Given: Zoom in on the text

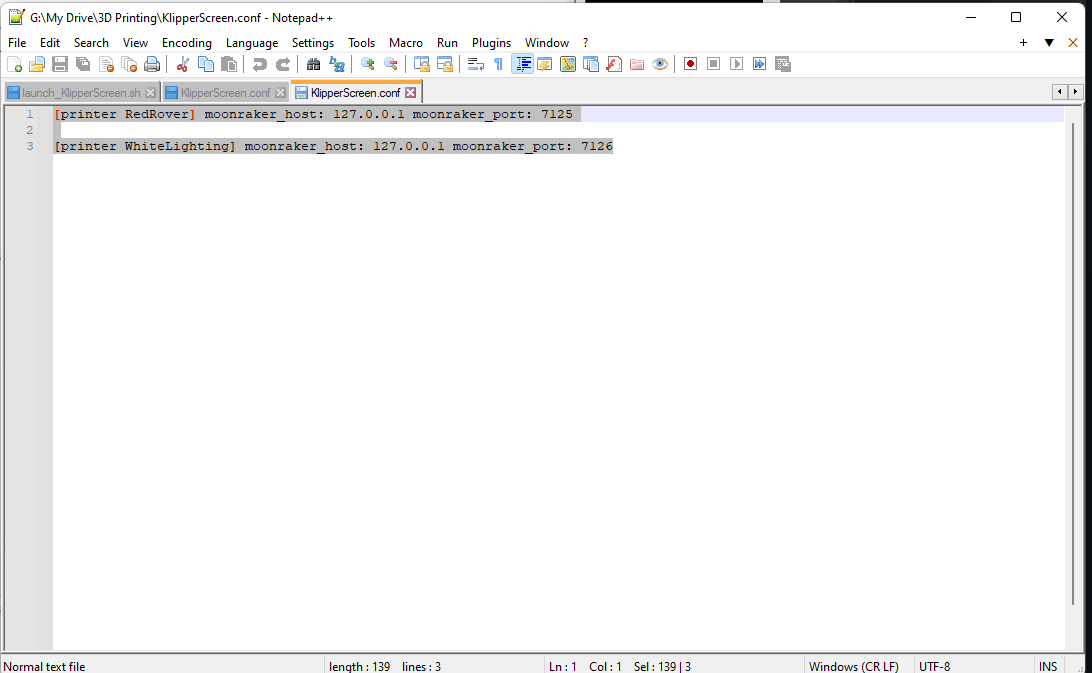Looking at the screenshot, I should click(367, 63).
